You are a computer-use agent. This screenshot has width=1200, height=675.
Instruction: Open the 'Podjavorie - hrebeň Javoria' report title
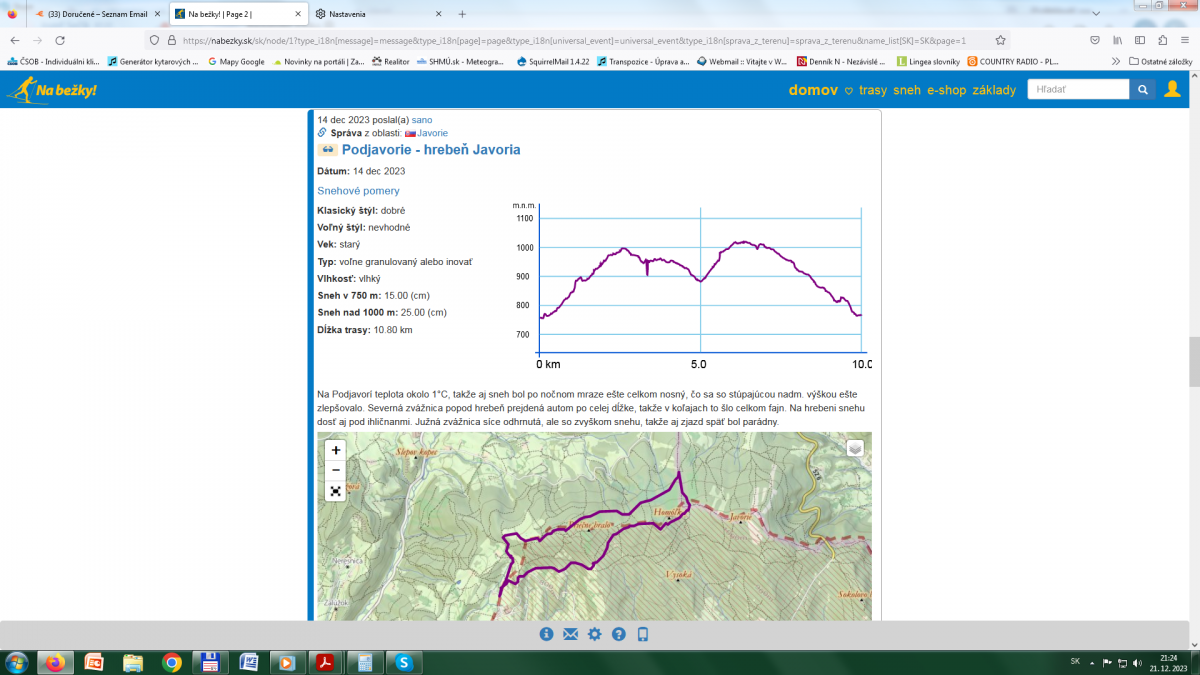[x=431, y=150]
